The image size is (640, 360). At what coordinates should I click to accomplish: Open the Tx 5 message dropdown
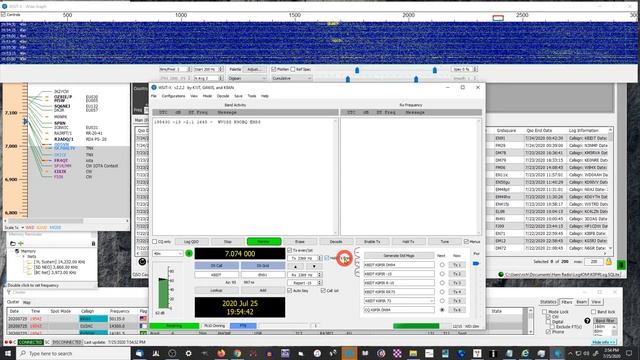432,301
